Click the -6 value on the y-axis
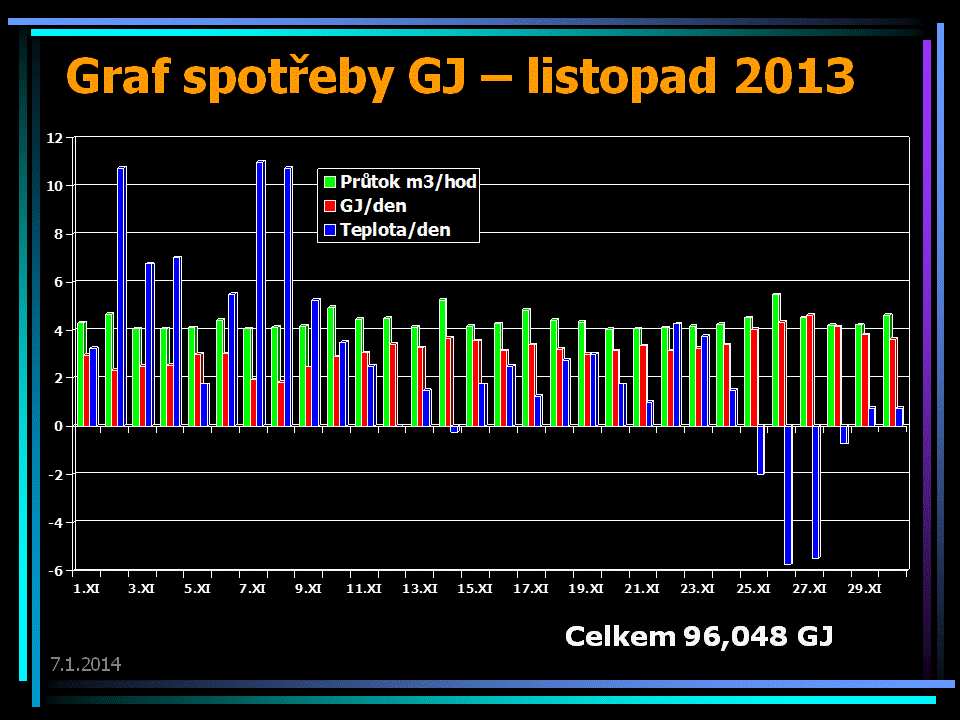Viewport: 960px width, 720px height. (x=56, y=570)
